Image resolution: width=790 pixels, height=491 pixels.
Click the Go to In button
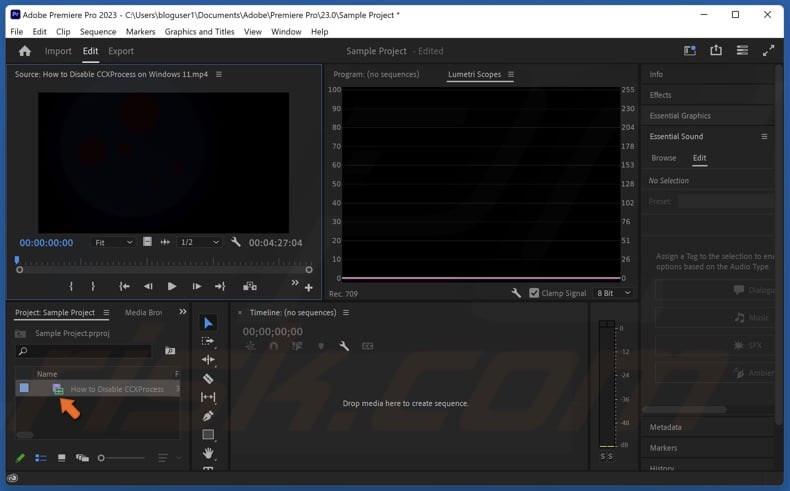124,286
